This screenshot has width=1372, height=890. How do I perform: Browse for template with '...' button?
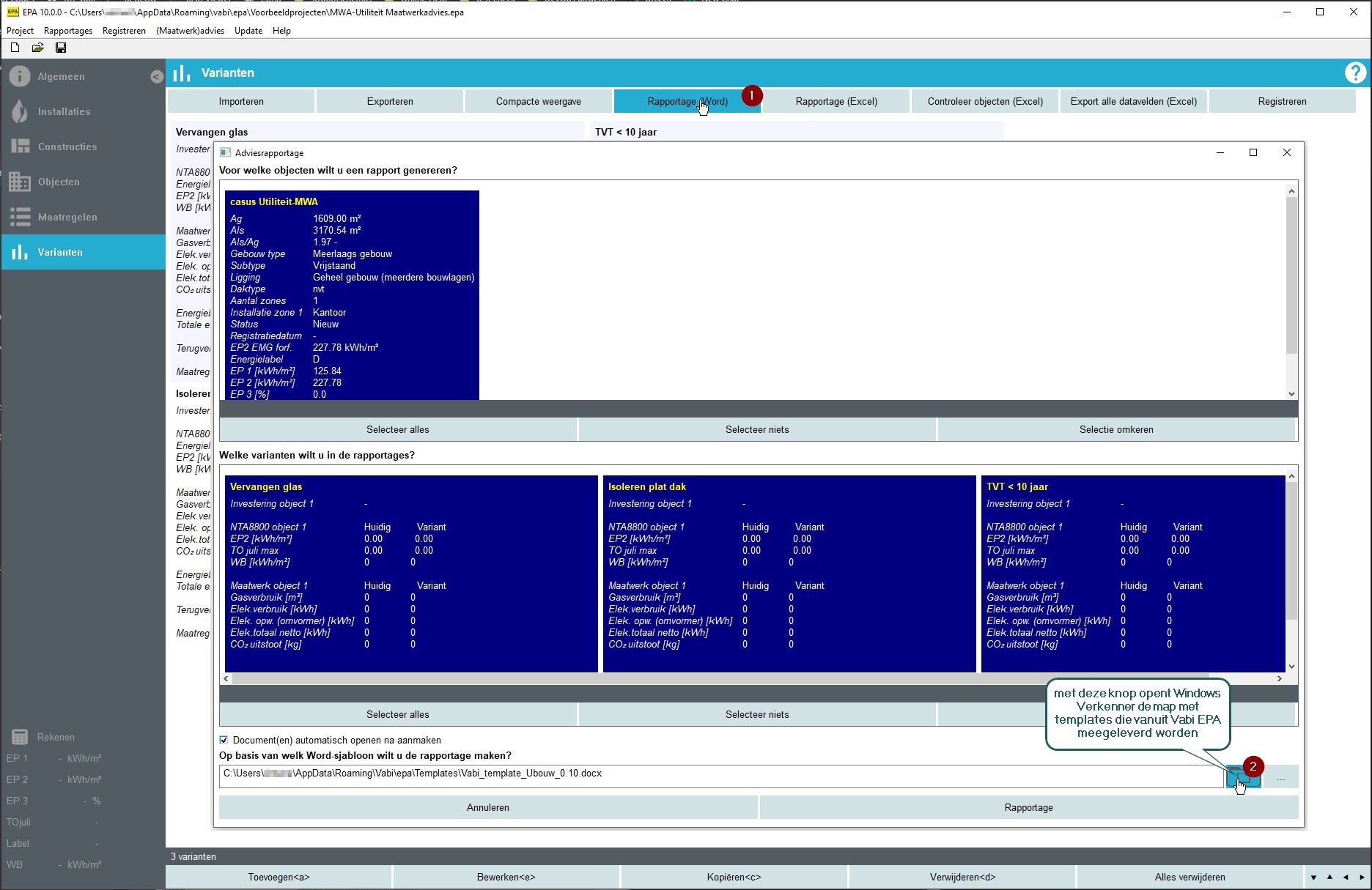pyautogui.click(x=1280, y=777)
